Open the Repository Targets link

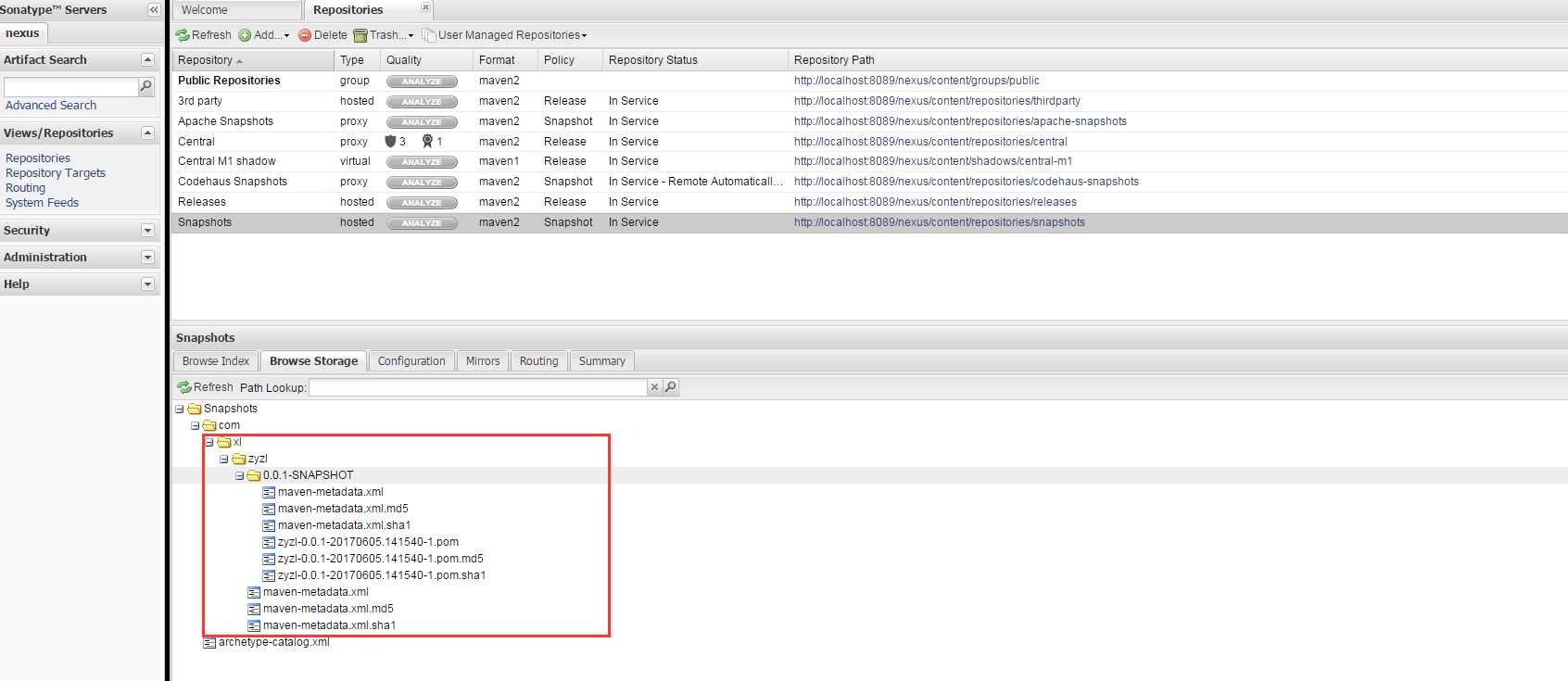56,173
